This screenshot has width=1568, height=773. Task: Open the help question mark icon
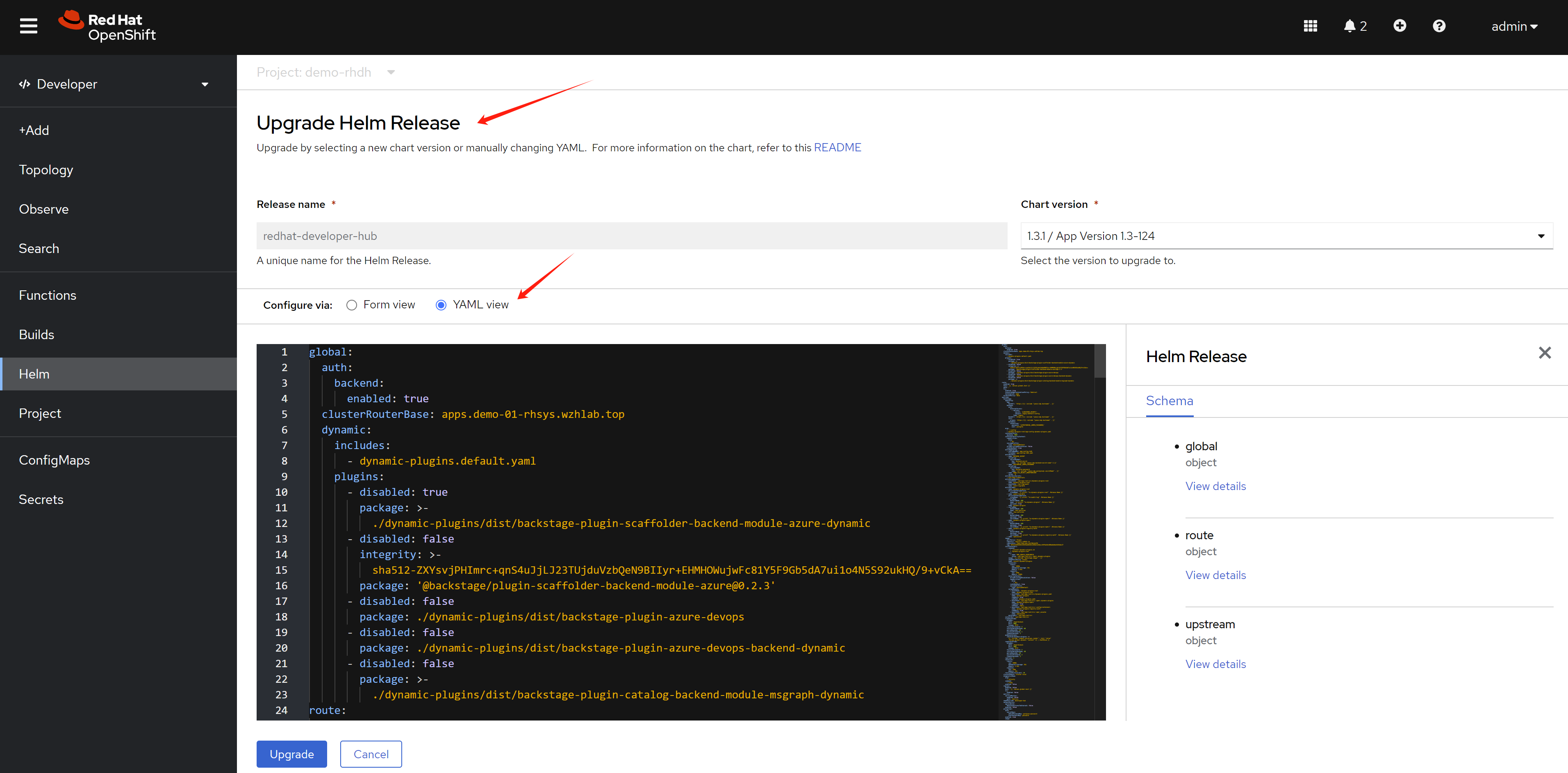point(1439,26)
